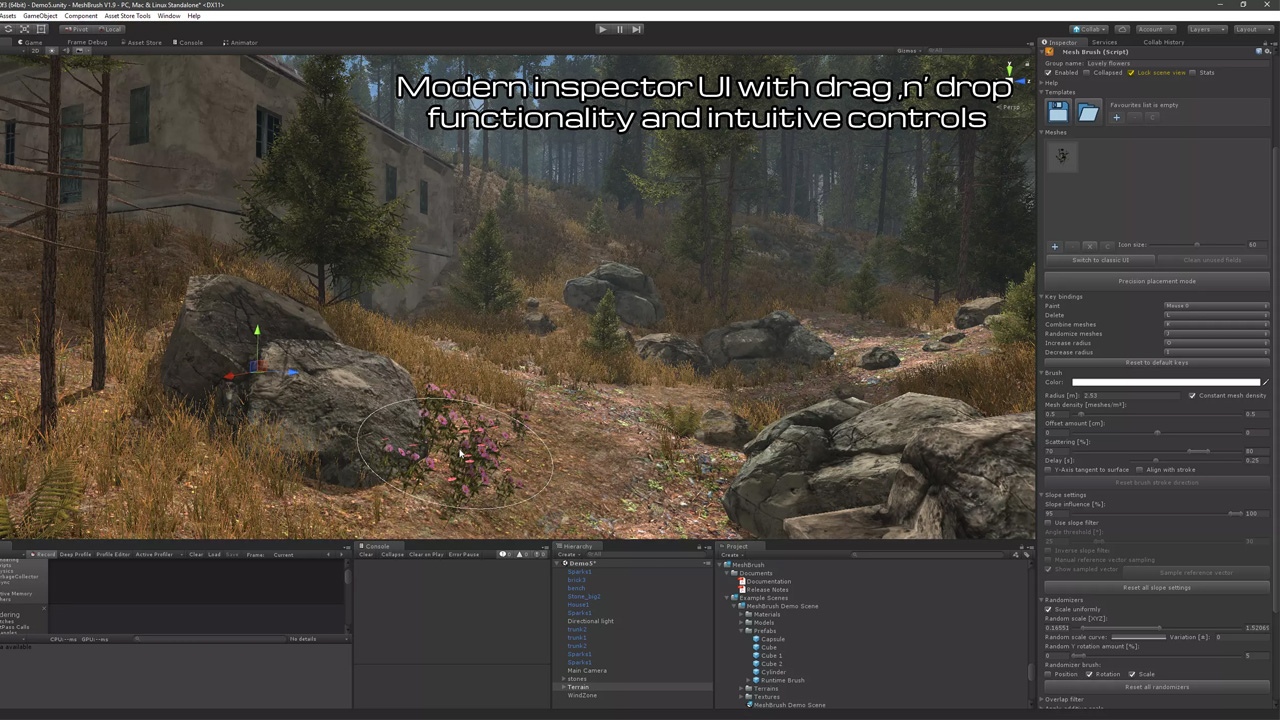1280x720 pixels.
Task: Click the load template folder icon
Action: point(1088,113)
